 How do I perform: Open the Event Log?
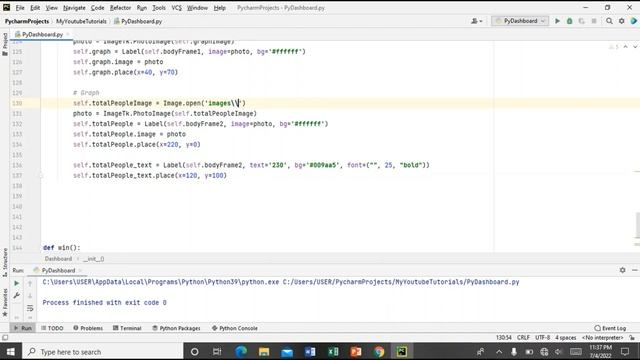(x=610, y=328)
